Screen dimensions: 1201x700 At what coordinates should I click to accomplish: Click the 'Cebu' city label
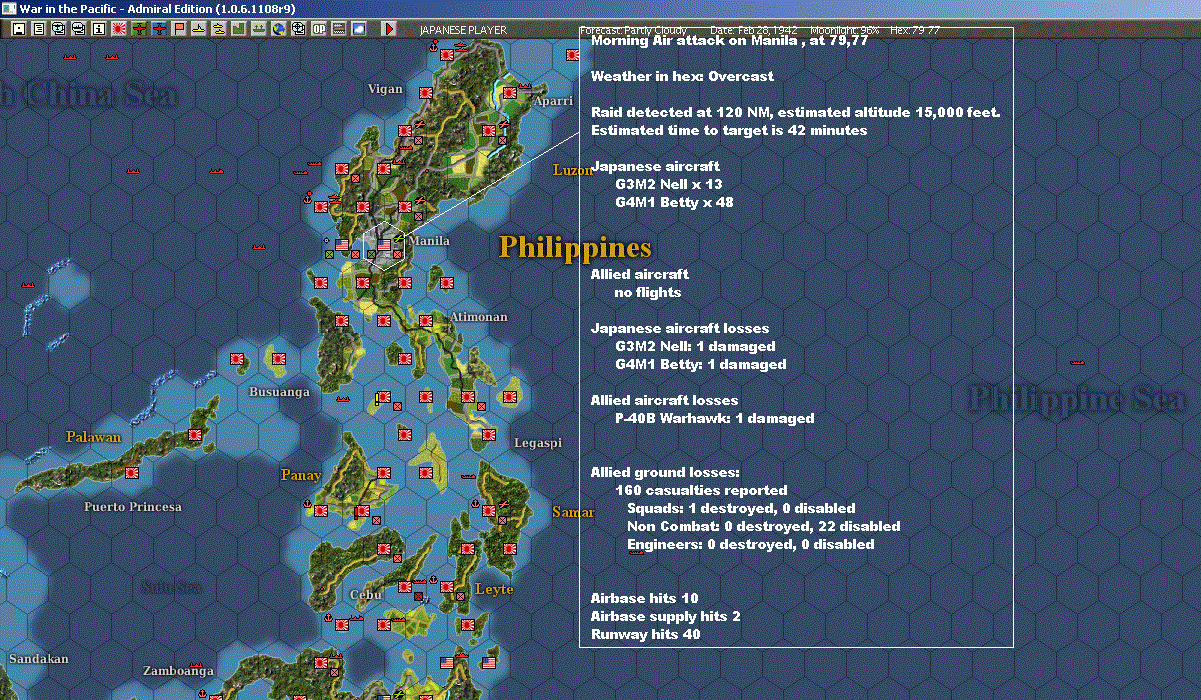point(366,594)
